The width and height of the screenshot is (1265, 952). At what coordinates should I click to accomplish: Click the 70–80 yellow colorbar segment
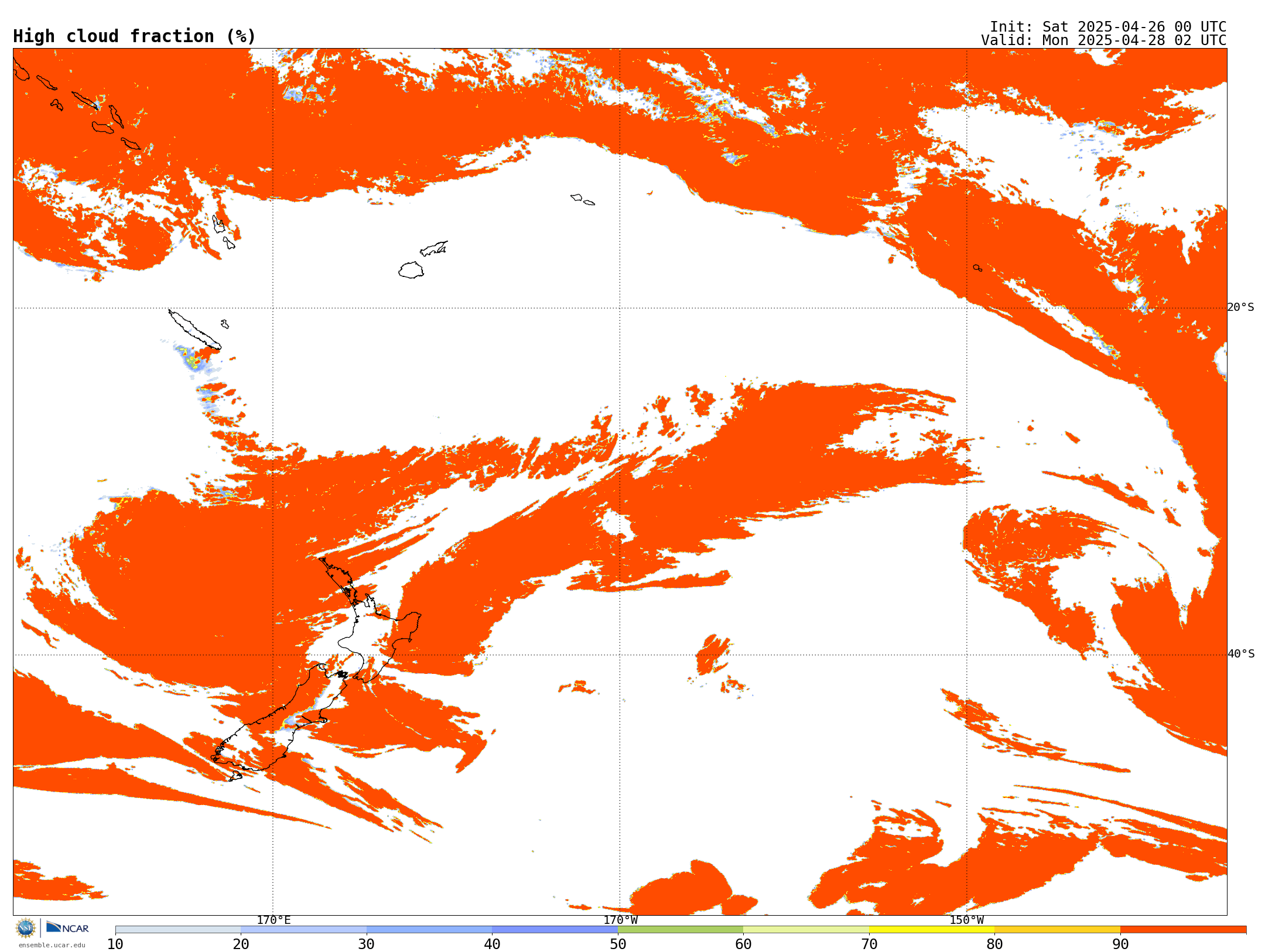click(x=932, y=930)
